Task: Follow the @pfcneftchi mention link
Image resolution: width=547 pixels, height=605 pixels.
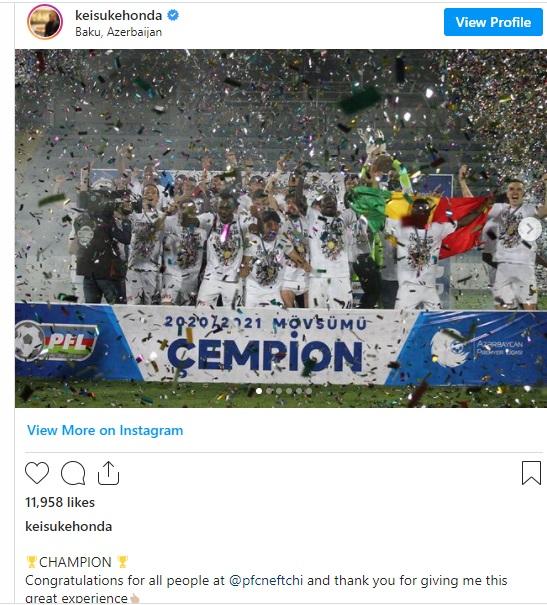Action: point(266,580)
